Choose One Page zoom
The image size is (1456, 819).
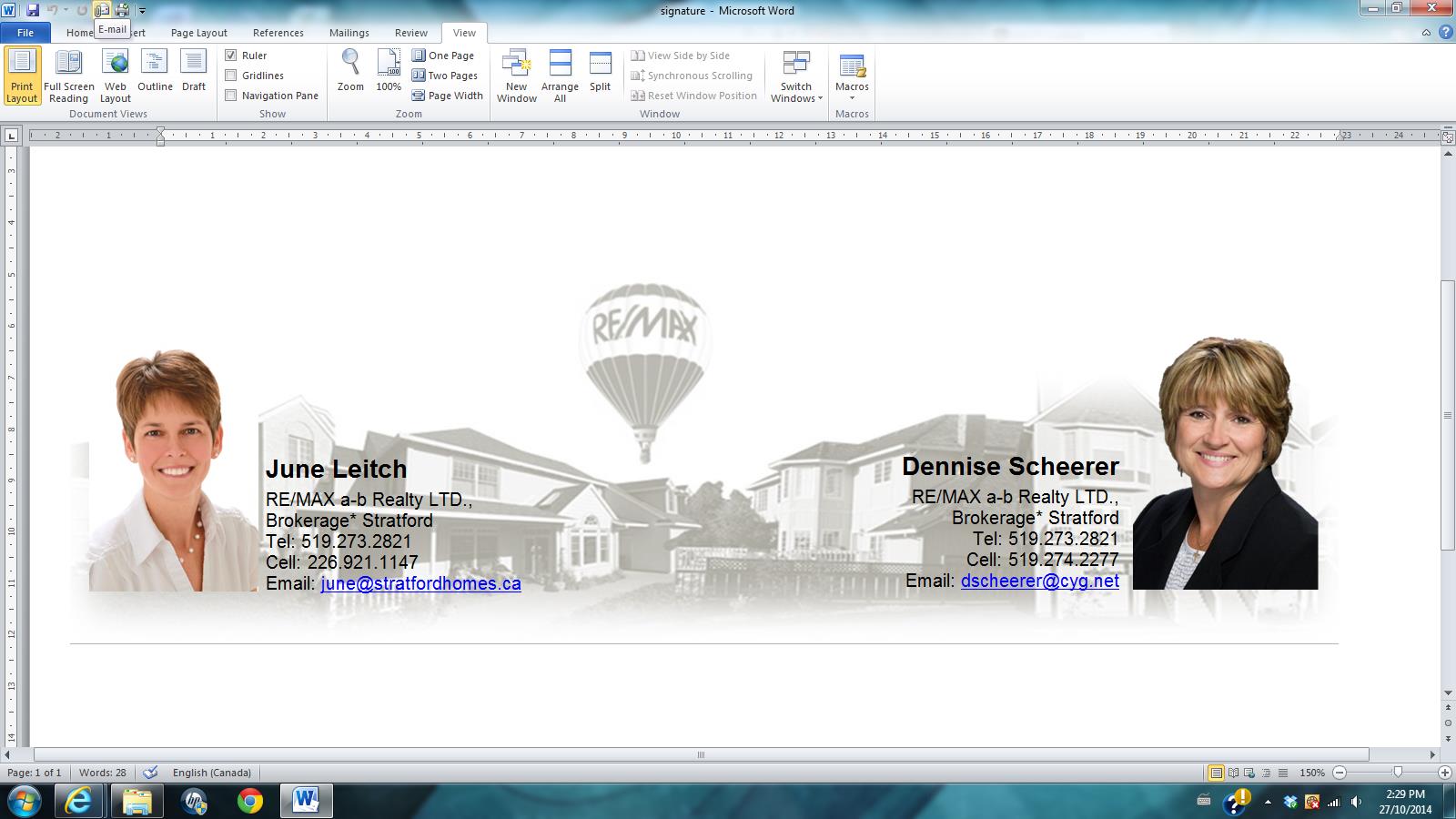[443, 56]
